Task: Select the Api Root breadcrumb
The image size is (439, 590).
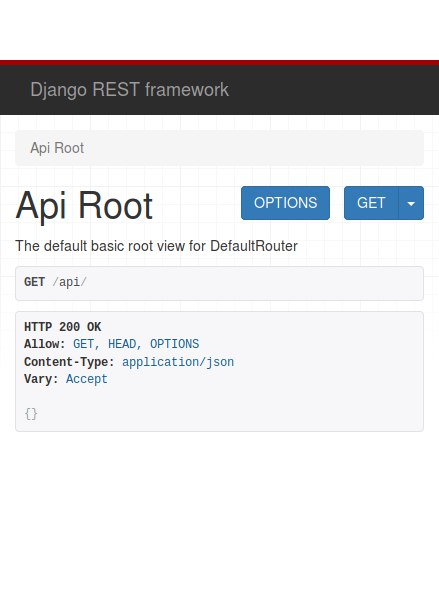Action: [x=57, y=148]
